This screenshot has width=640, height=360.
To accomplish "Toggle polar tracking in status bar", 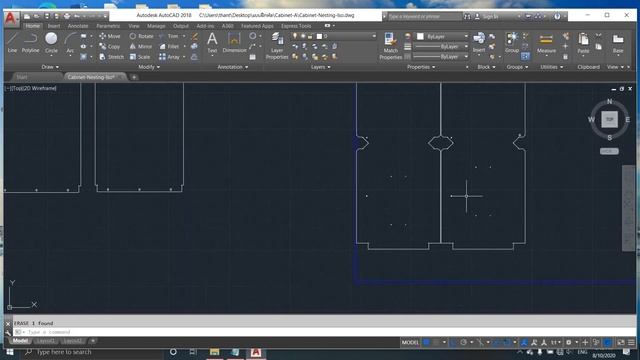I will coord(463,342).
